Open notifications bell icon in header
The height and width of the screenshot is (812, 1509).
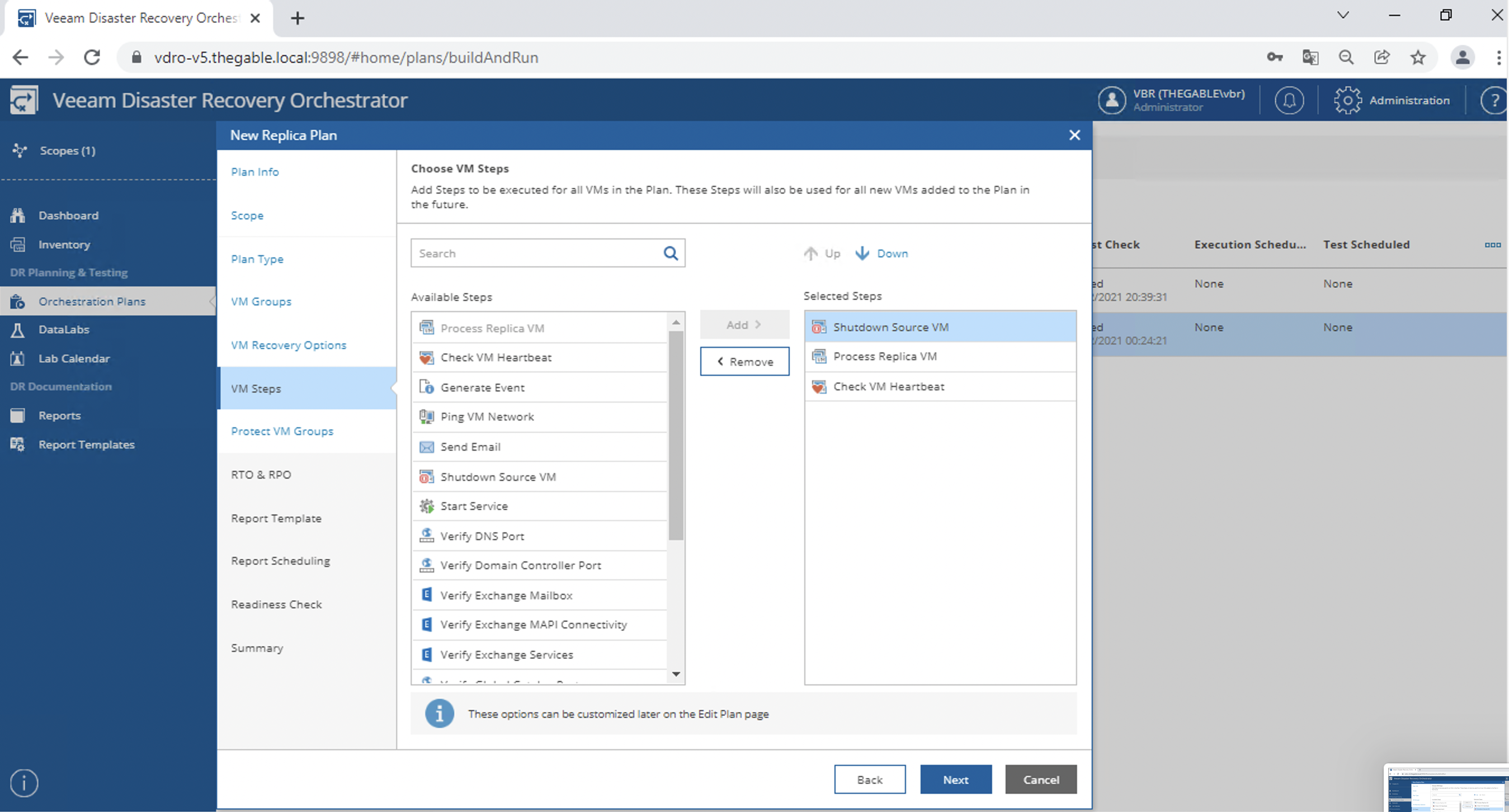[1289, 100]
